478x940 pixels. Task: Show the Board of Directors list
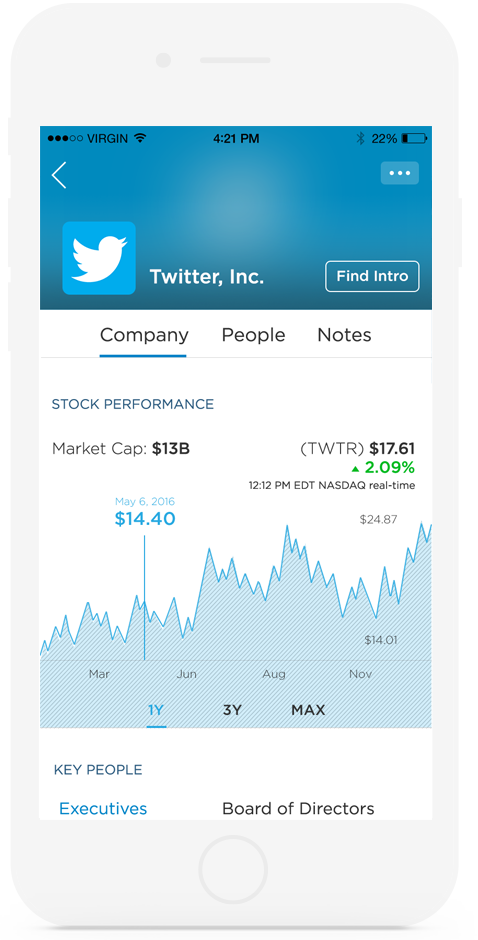tap(298, 808)
